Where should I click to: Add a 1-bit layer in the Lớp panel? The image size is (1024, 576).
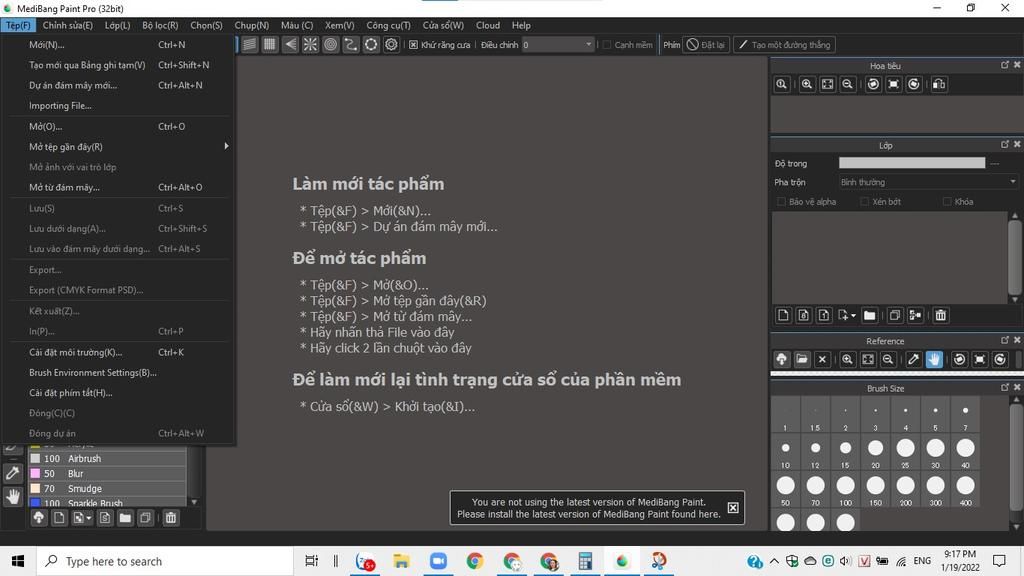(x=824, y=315)
